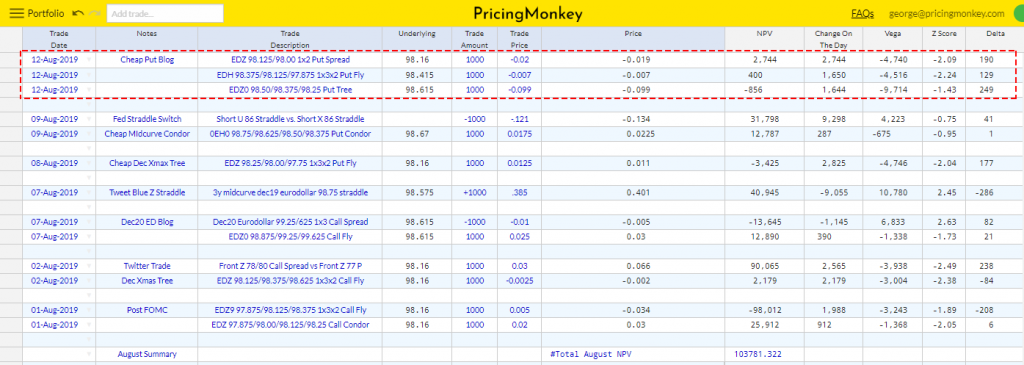Open date dropdown for Tweet Blue Z Straddle
Image resolution: width=1024 pixels, height=365 pixels.
89,193
